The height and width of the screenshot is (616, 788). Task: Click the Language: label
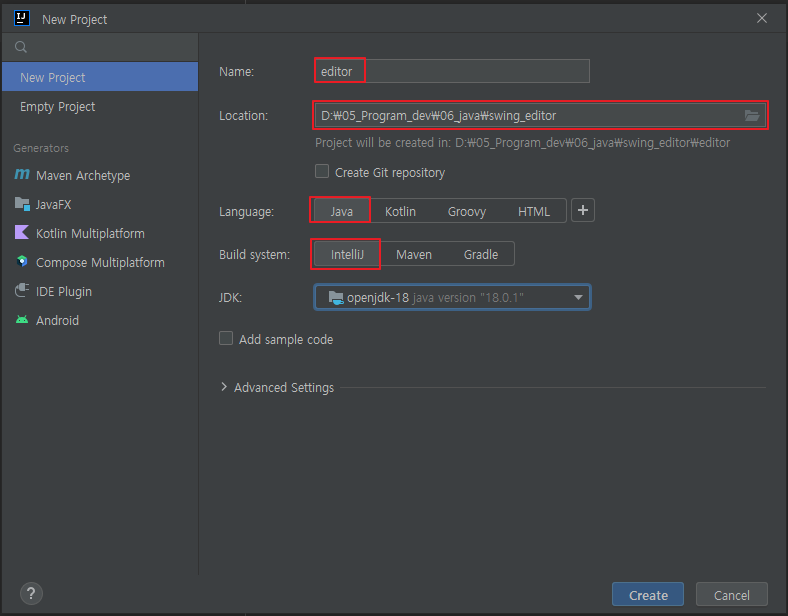(x=246, y=212)
